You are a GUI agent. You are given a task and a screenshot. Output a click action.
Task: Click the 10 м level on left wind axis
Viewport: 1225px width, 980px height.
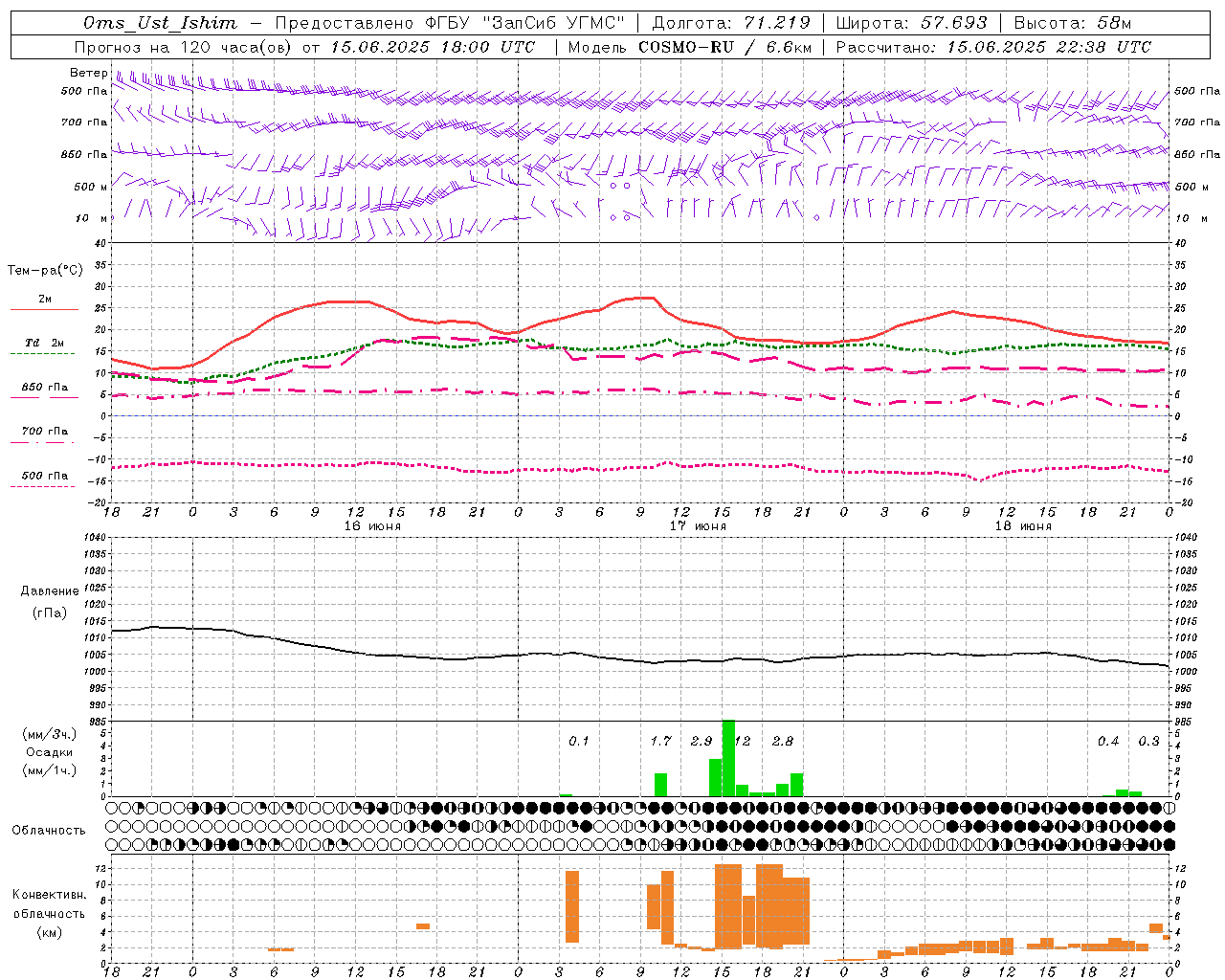click(x=93, y=218)
